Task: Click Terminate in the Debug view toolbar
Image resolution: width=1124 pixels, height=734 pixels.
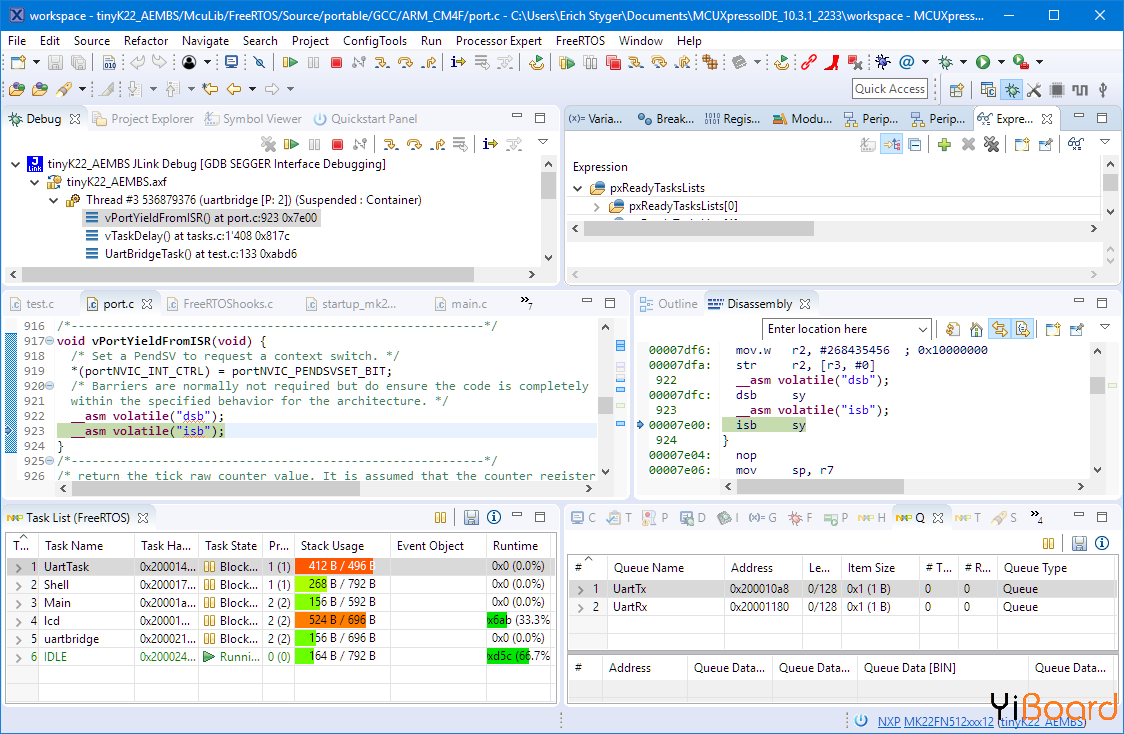Action: (338, 144)
